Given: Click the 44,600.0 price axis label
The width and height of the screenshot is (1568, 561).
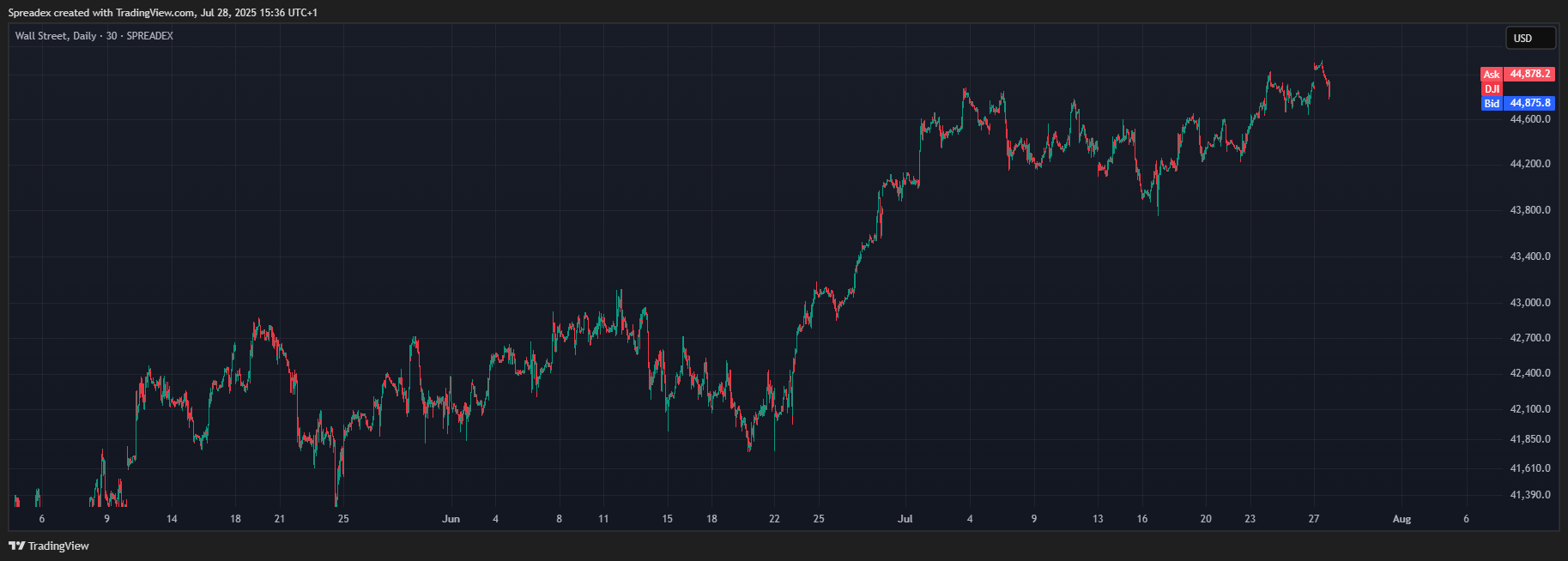Looking at the screenshot, I should (x=1530, y=119).
